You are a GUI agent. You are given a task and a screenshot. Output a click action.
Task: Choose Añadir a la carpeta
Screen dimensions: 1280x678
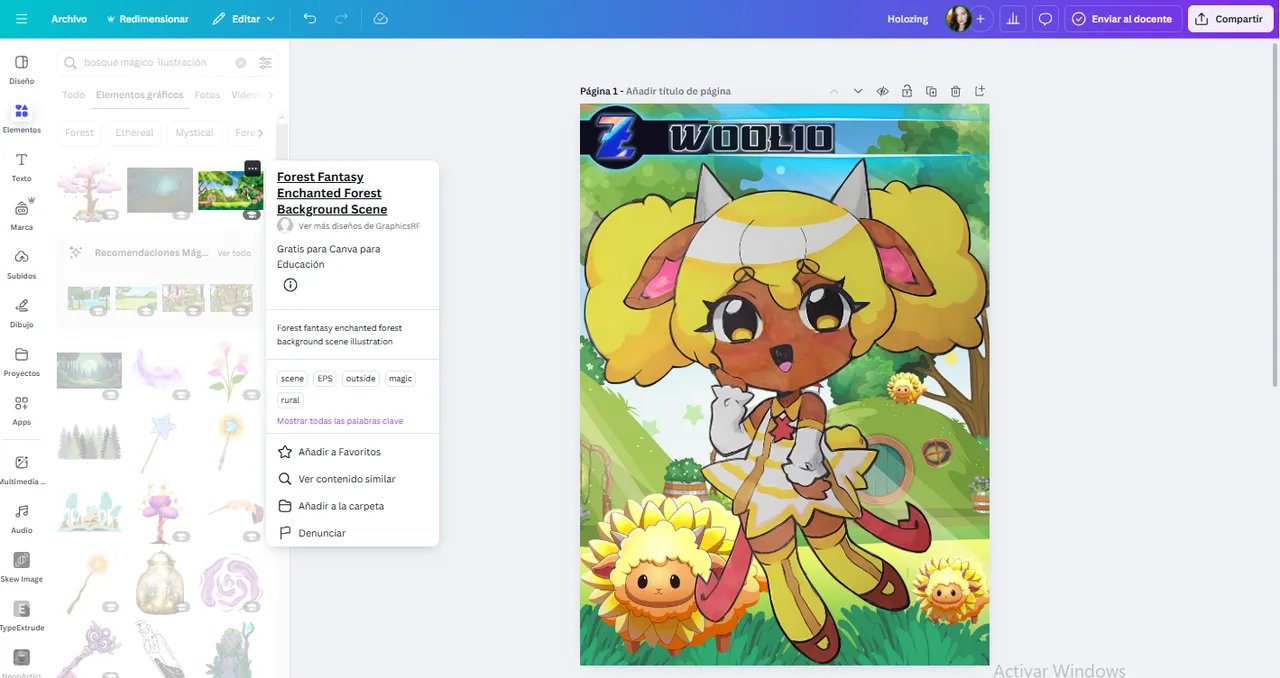pos(352,506)
